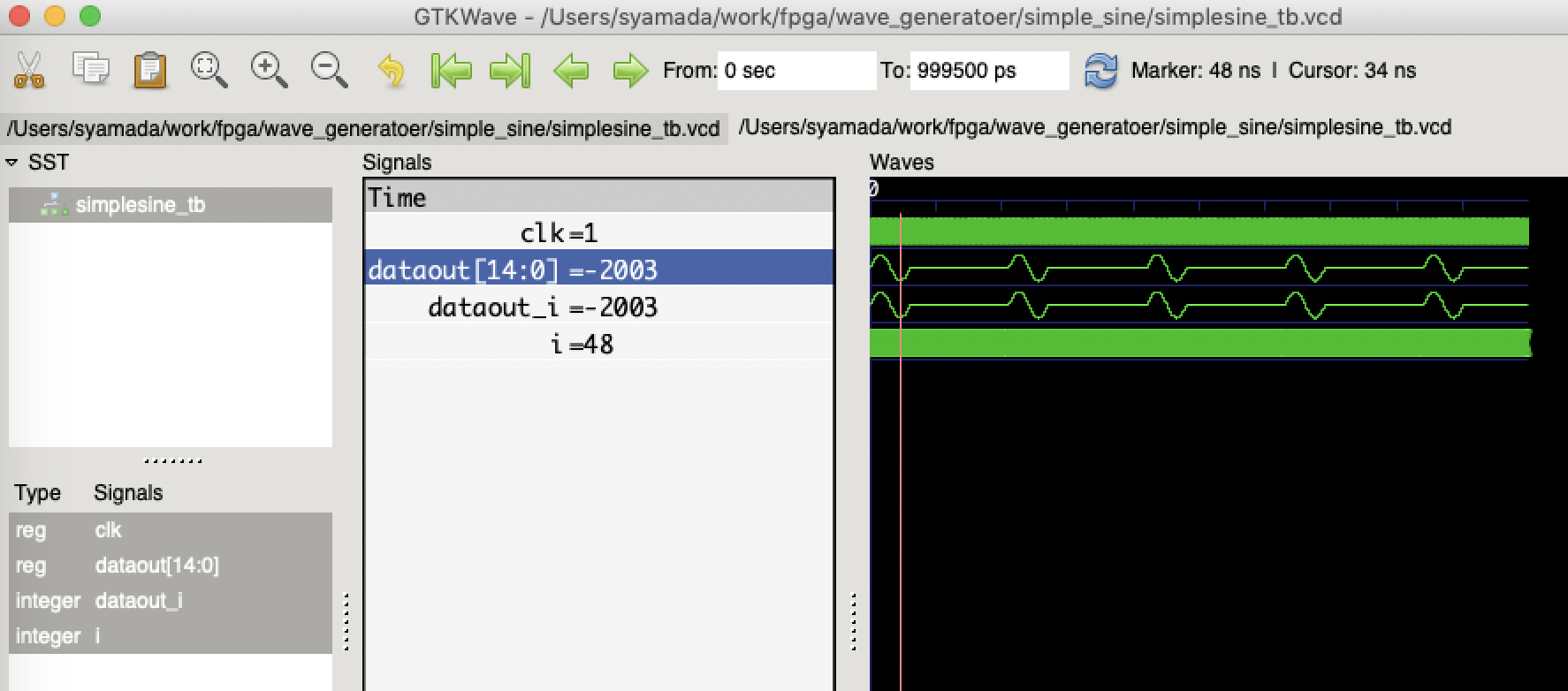Click the SST pane divider grip dots
1568x691 pixels.
point(173,460)
